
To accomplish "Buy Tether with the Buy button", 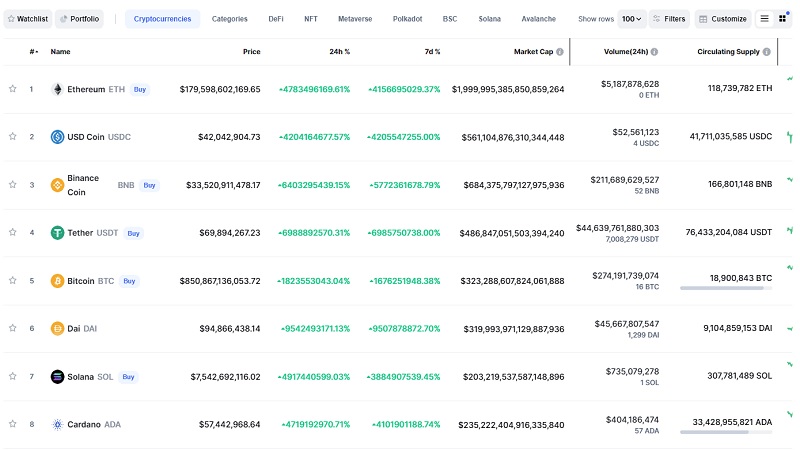I will (x=134, y=233).
